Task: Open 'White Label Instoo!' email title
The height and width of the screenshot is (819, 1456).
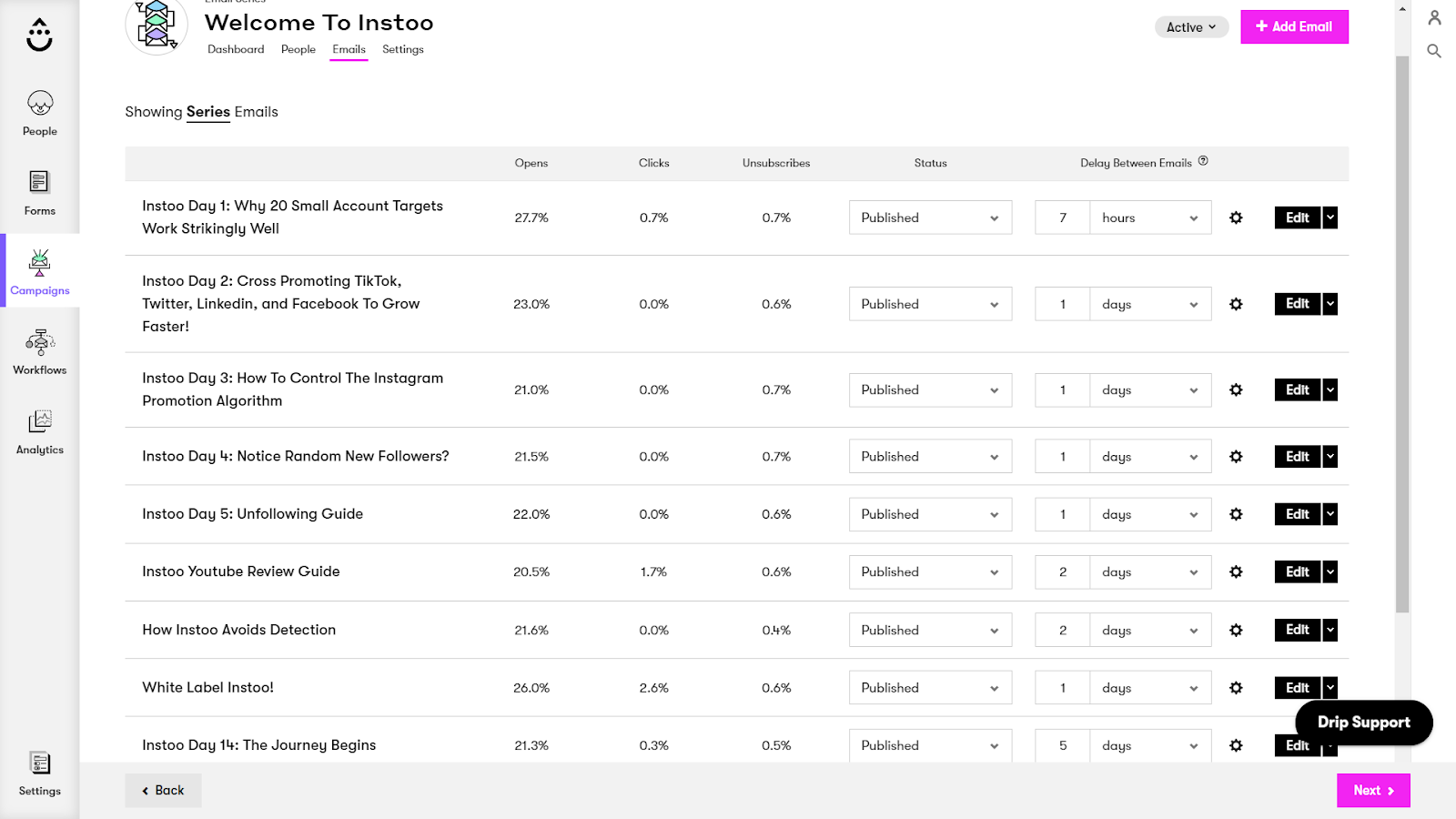Action: [x=207, y=688]
